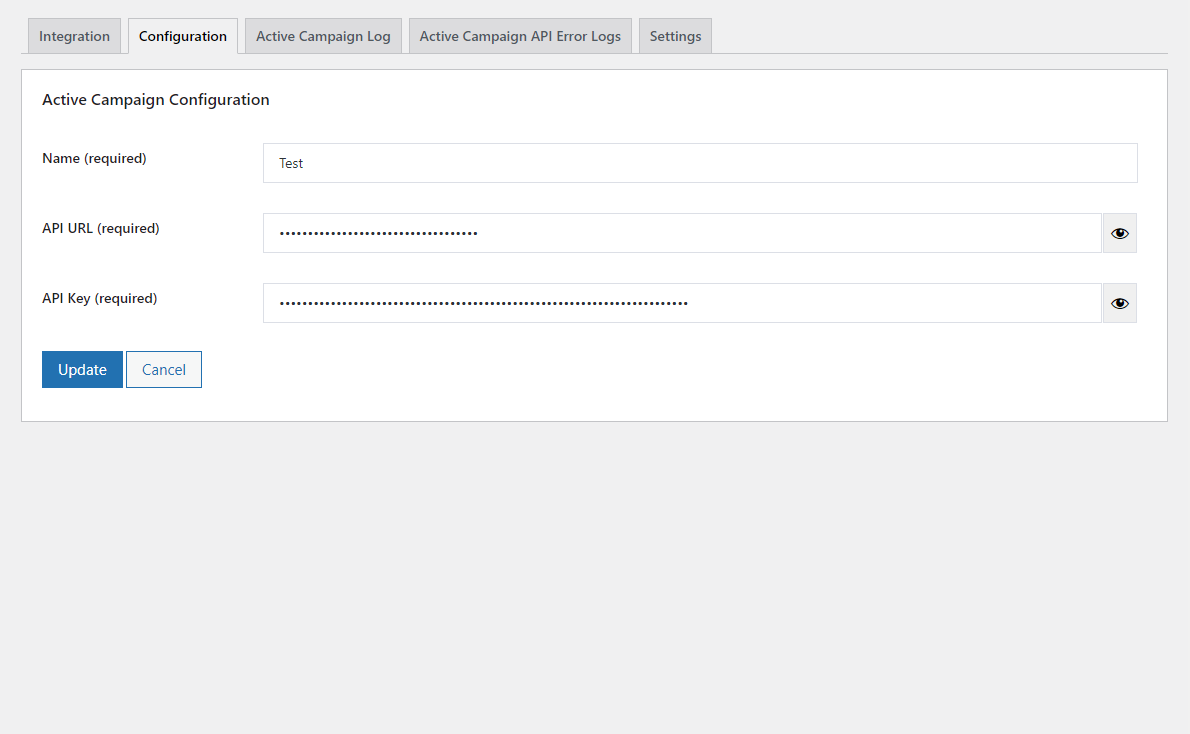This screenshot has height=734, width=1190.
Task: Click the 'Name (required)' label
Action: [94, 159]
